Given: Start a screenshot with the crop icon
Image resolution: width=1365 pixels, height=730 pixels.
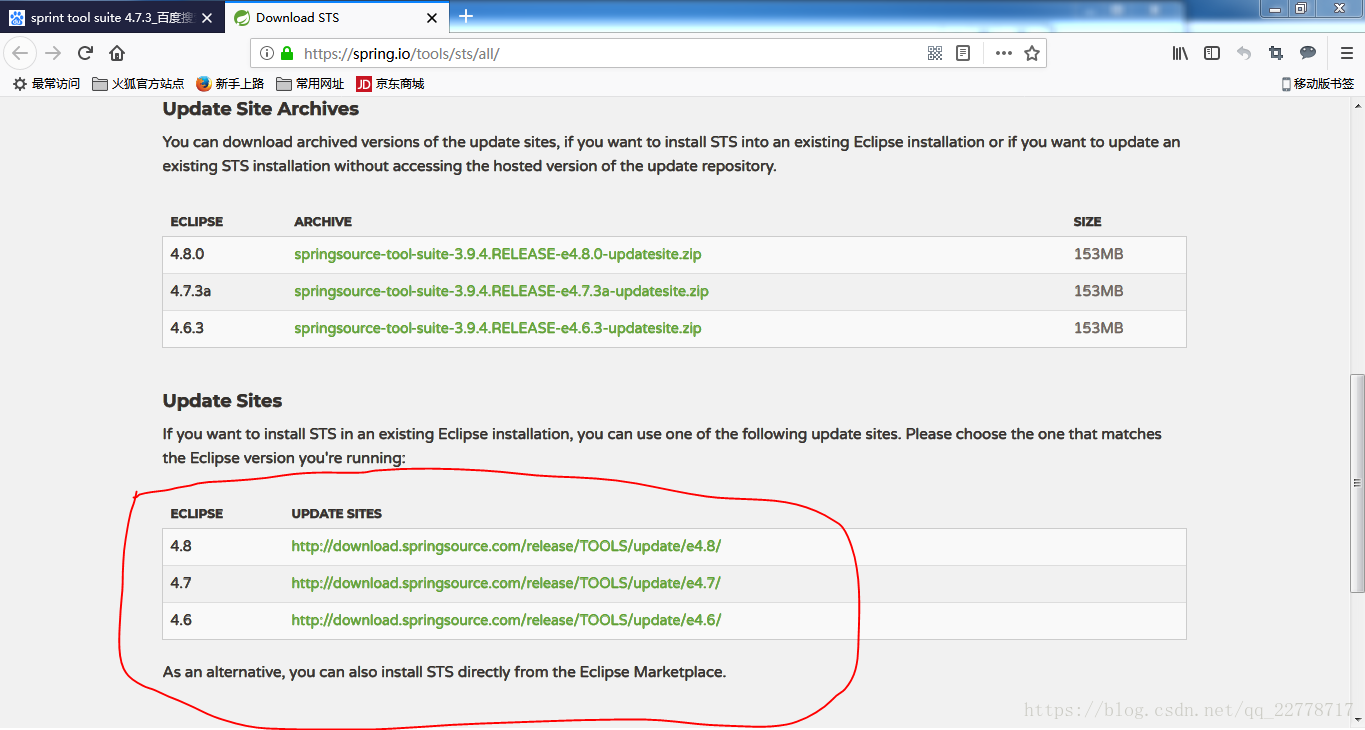Looking at the screenshot, I should 1276,53.
